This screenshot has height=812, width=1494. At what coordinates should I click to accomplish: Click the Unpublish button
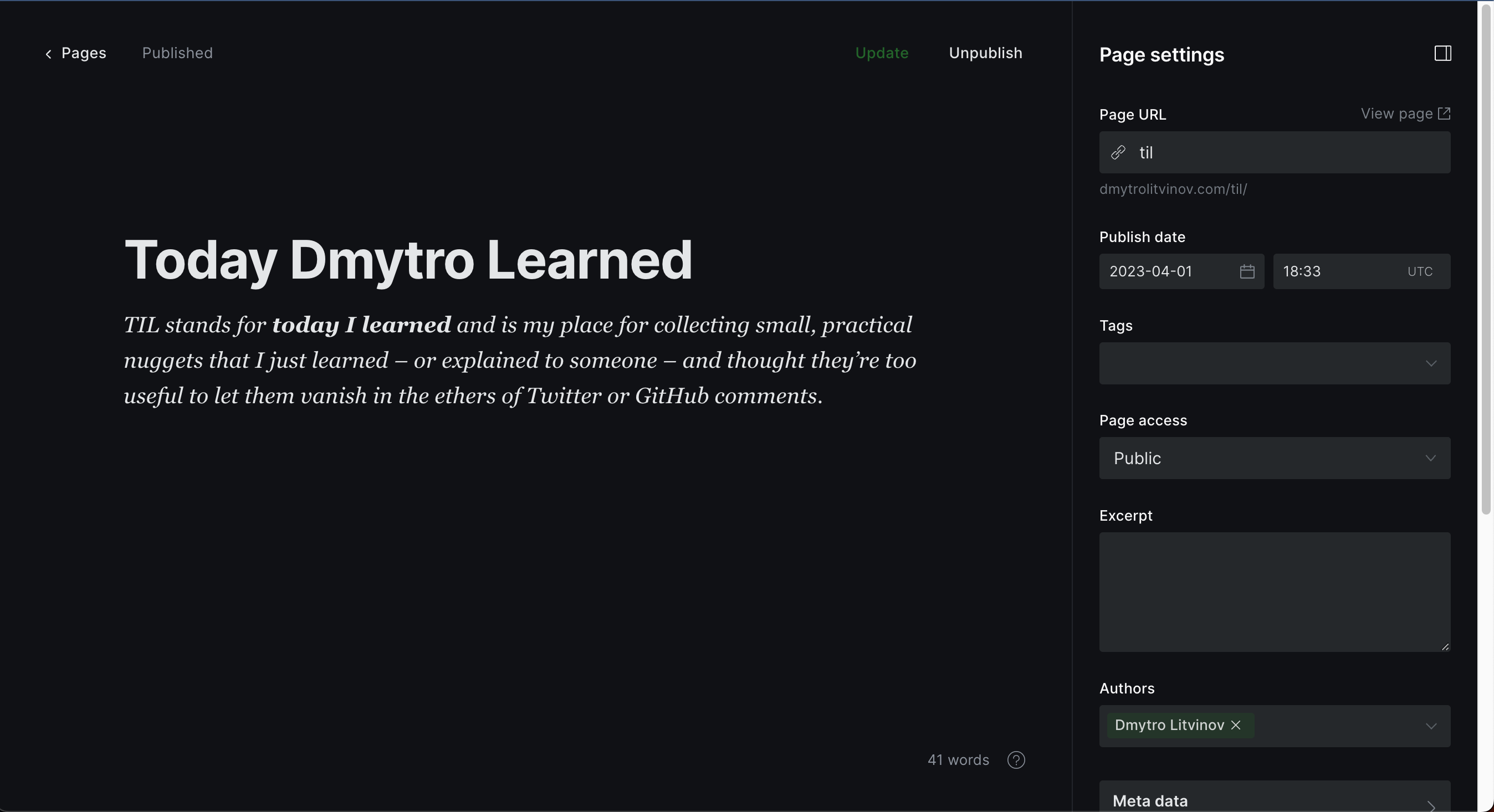[x=985, y=53]
